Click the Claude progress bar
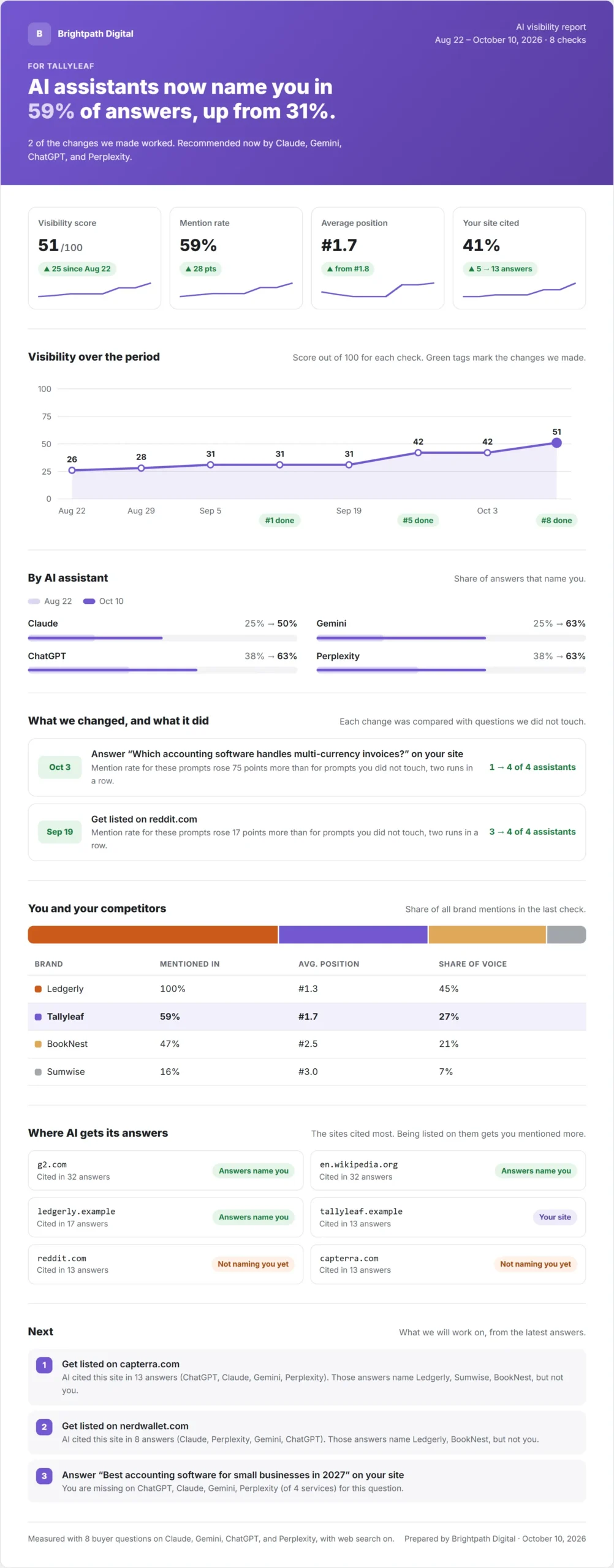 [162, 638]
